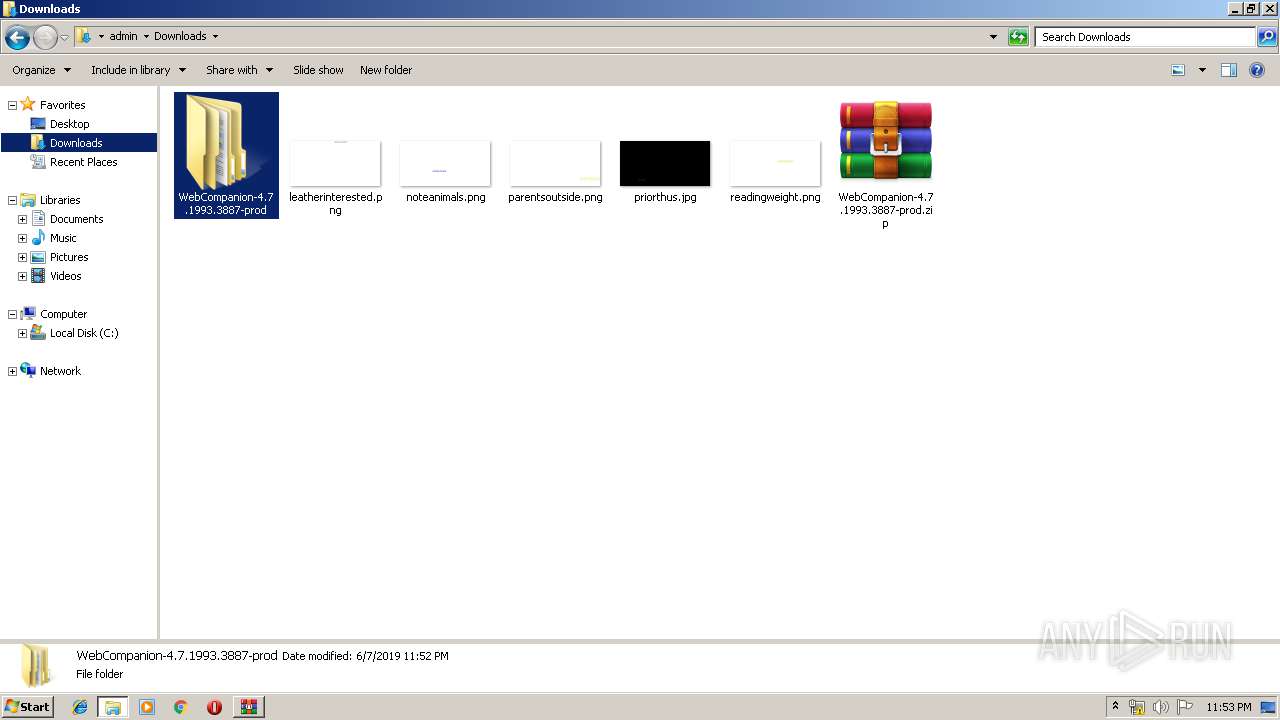
Task: Select the Pictures library
Action: pos(69,257)
